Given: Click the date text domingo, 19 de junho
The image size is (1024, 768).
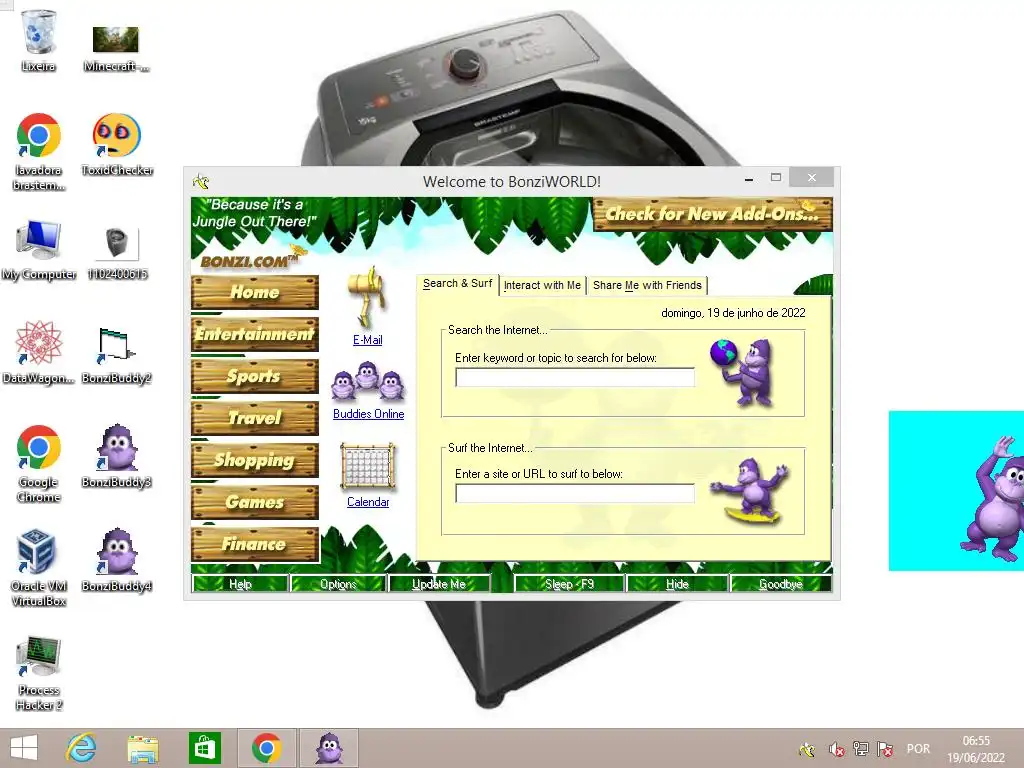Looking at the screenshot, I should (733, 313).
